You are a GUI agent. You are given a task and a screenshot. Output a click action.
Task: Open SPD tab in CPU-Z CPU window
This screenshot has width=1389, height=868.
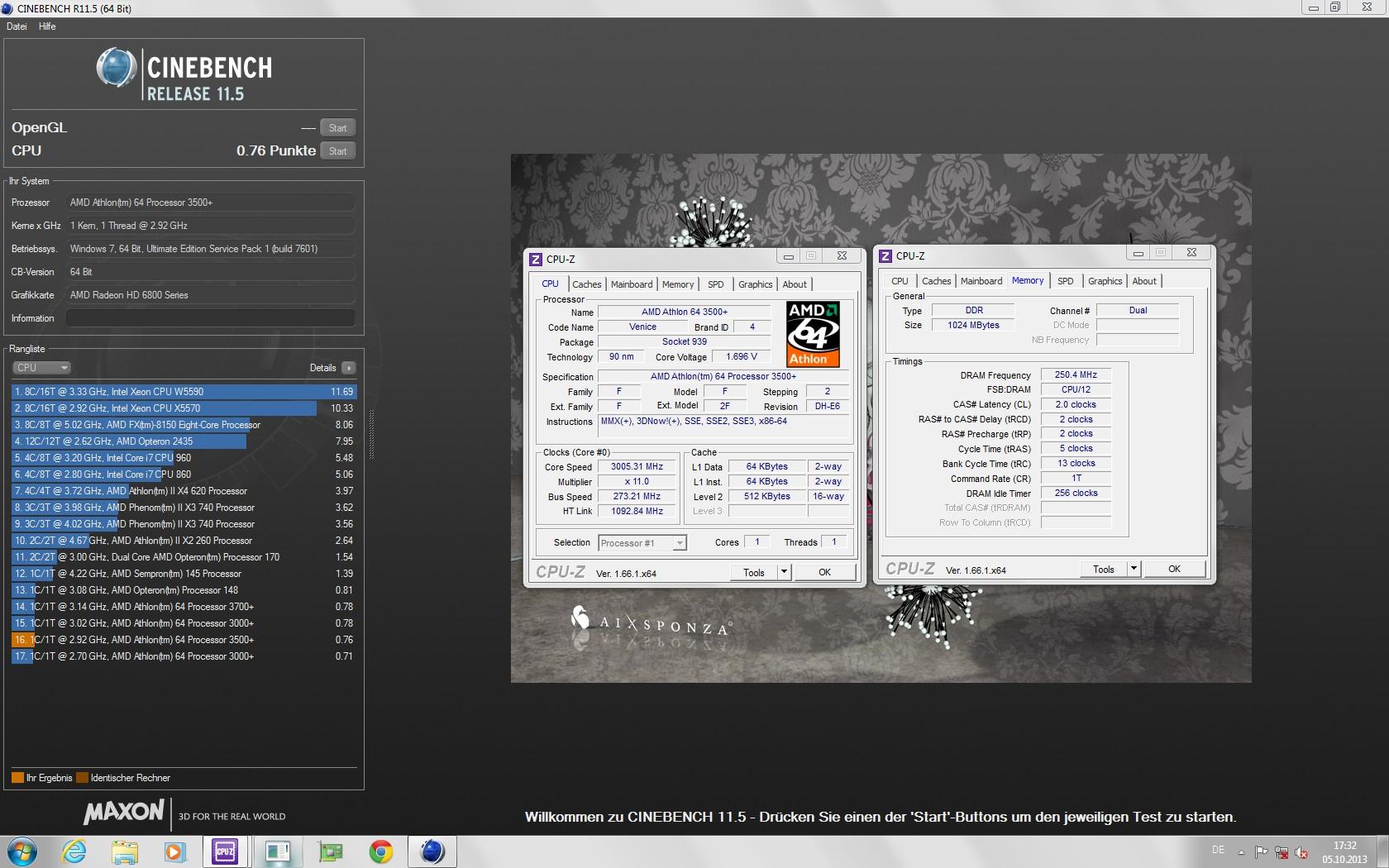tap(716, 284)
